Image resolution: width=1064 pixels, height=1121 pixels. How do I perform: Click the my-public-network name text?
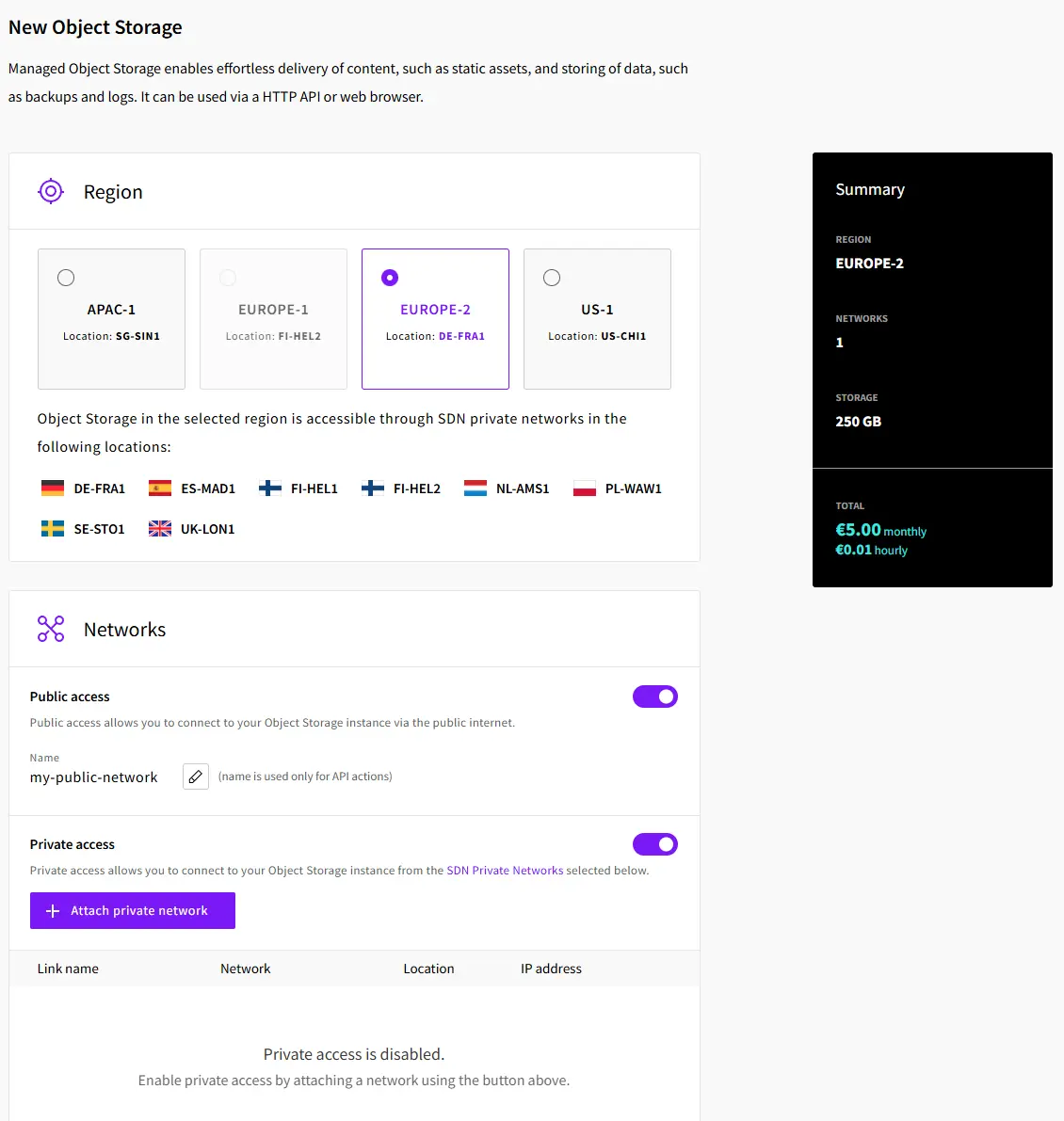93,777
